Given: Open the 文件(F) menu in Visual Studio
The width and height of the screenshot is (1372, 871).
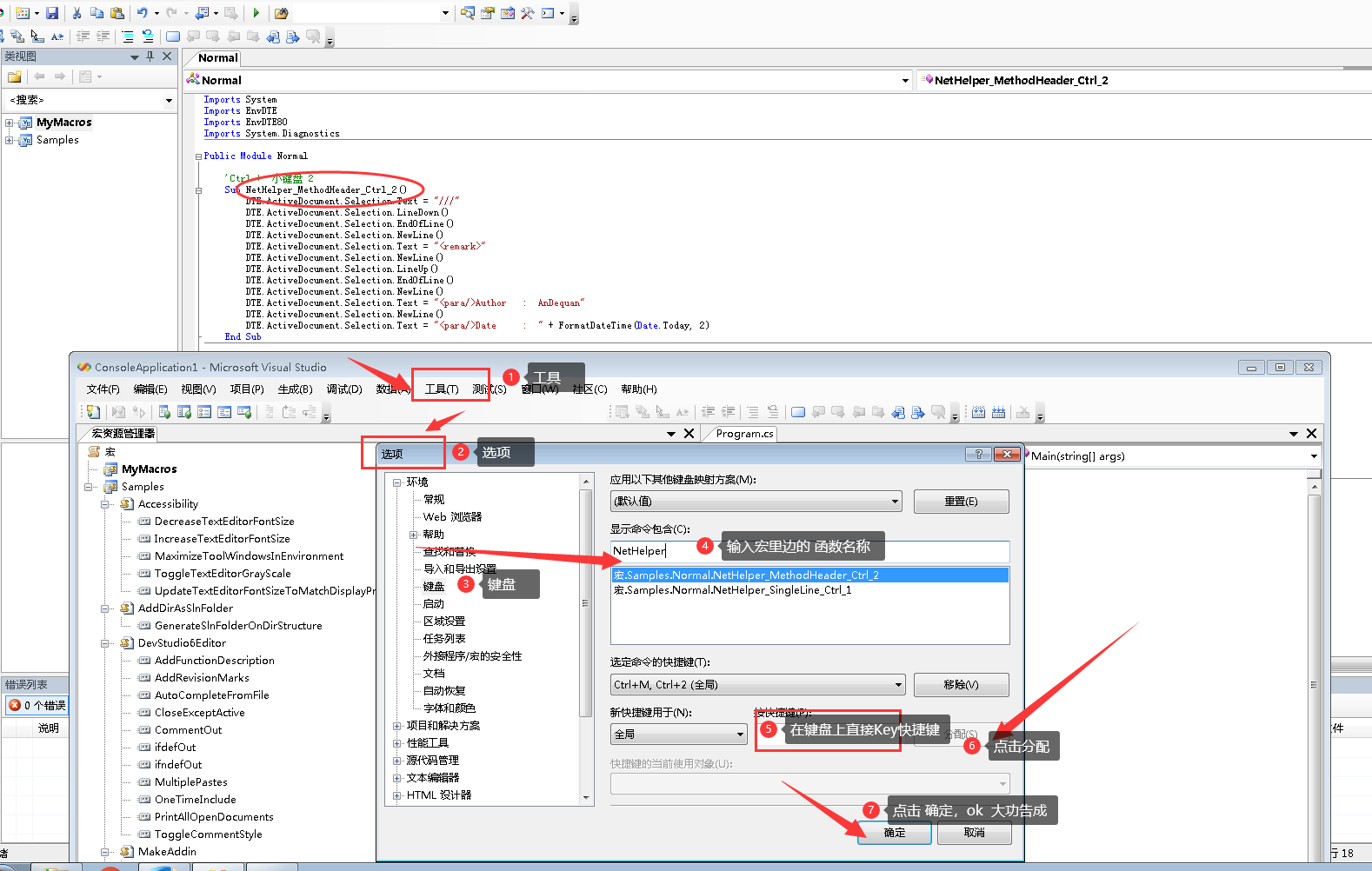Looking at the screenshot, I should pyautogui.click(x=103, y=389).
